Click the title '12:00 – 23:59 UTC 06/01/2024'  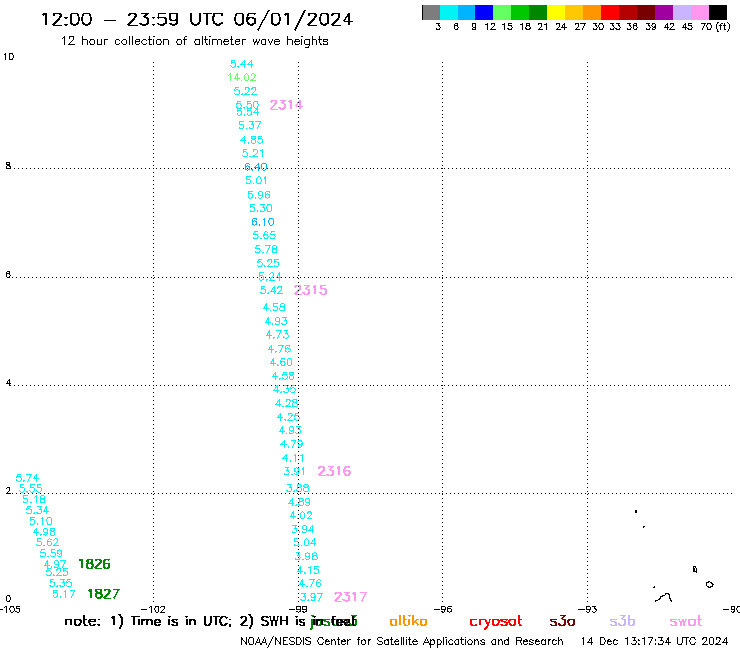(x=197, y=19)
